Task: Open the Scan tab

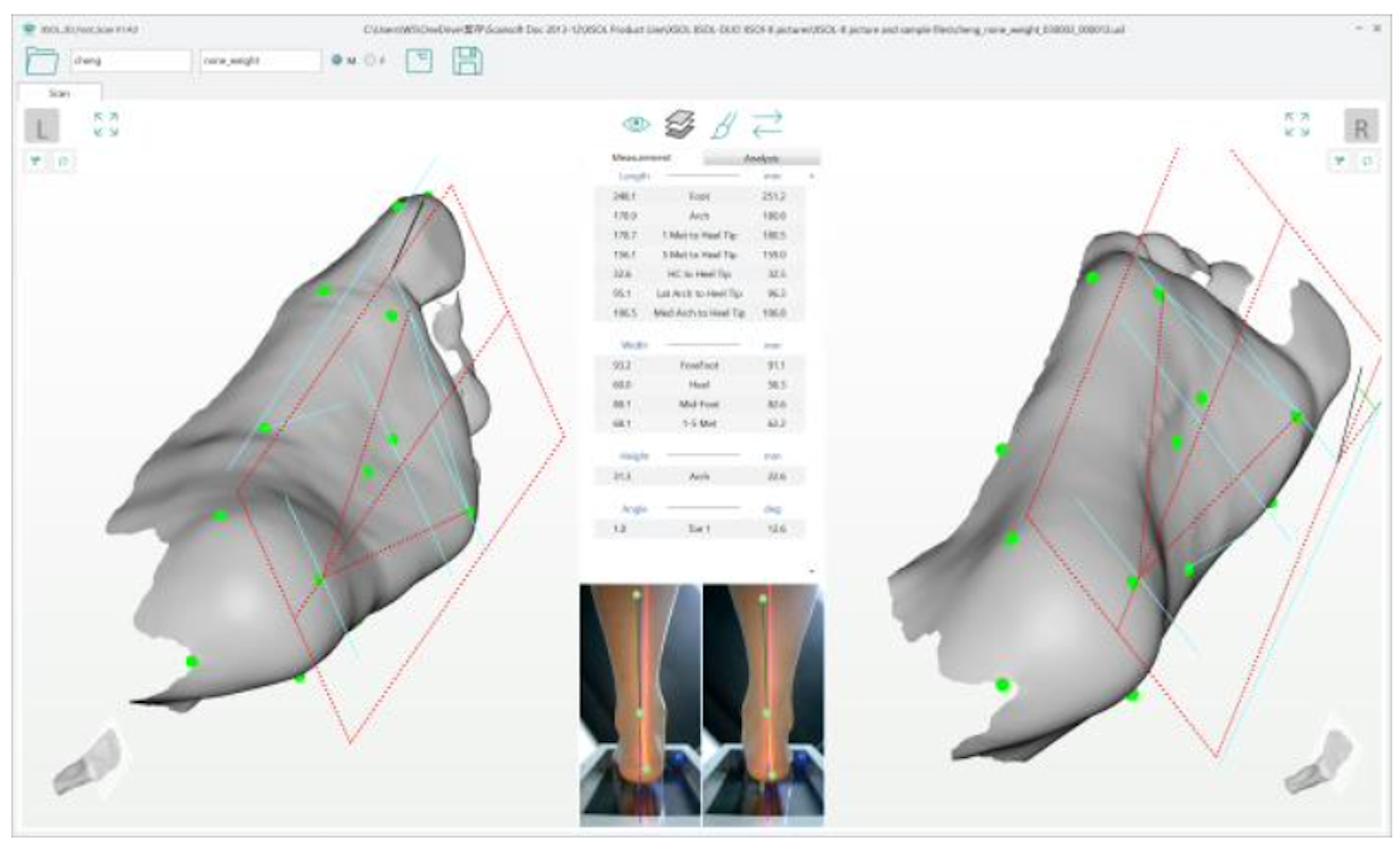Action: pyautogui.click(x=59, y=93)
